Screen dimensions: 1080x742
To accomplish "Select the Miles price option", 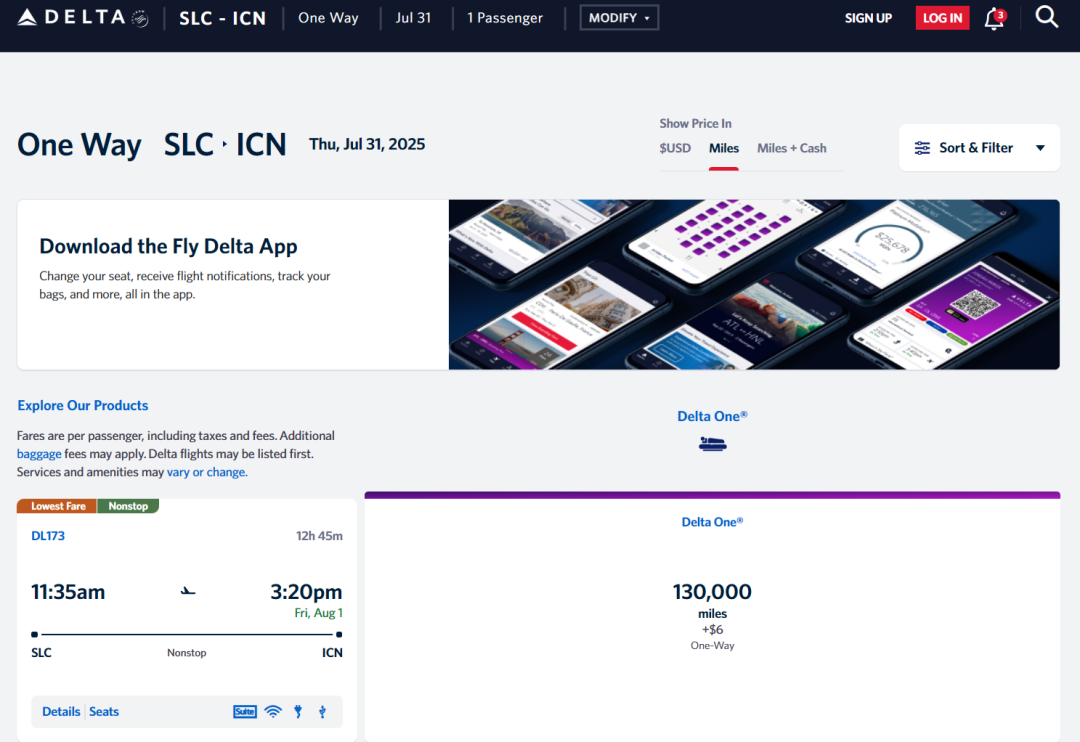I will coord(724,148).
